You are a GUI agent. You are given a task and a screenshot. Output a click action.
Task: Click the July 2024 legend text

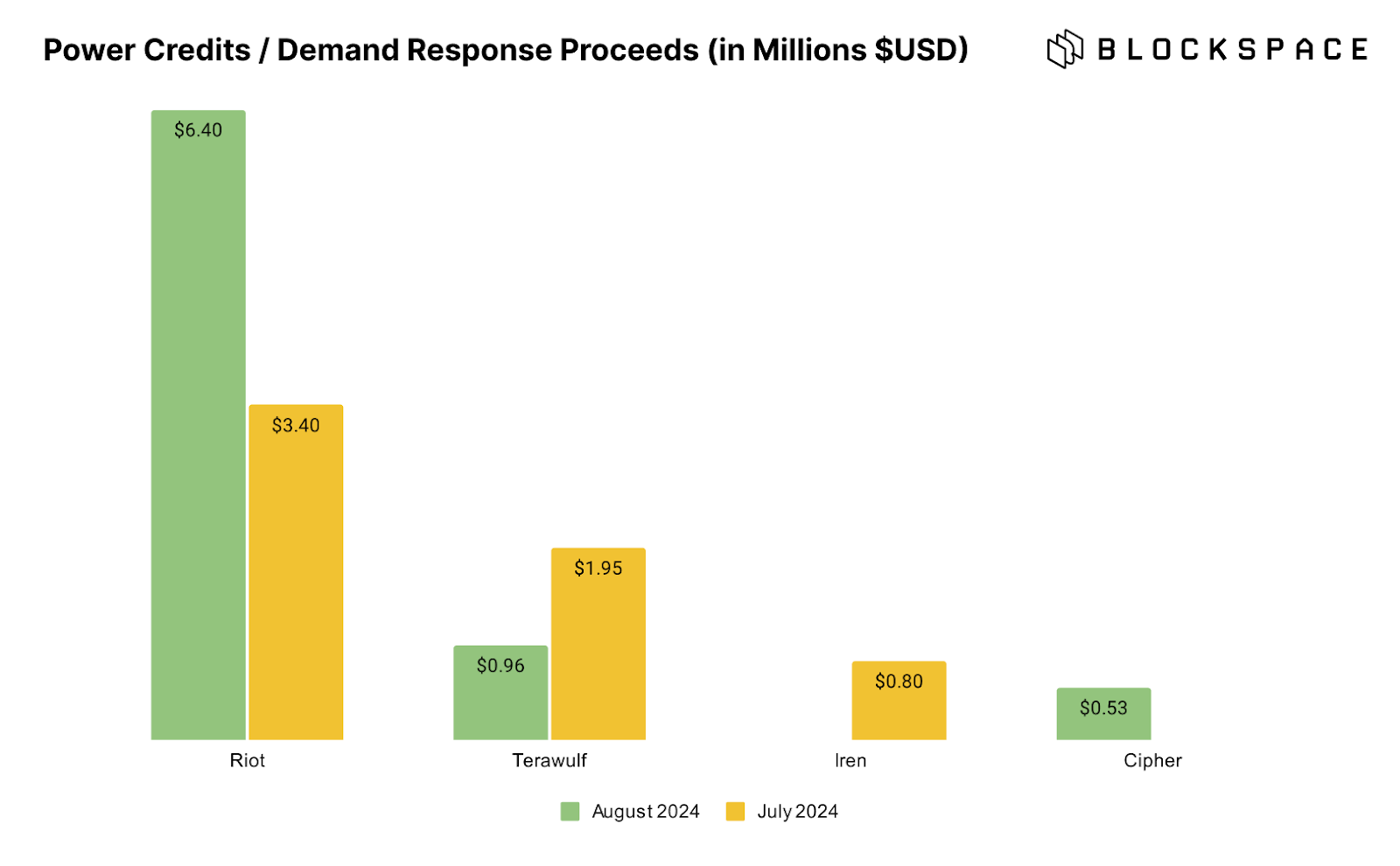click(798, 812)
